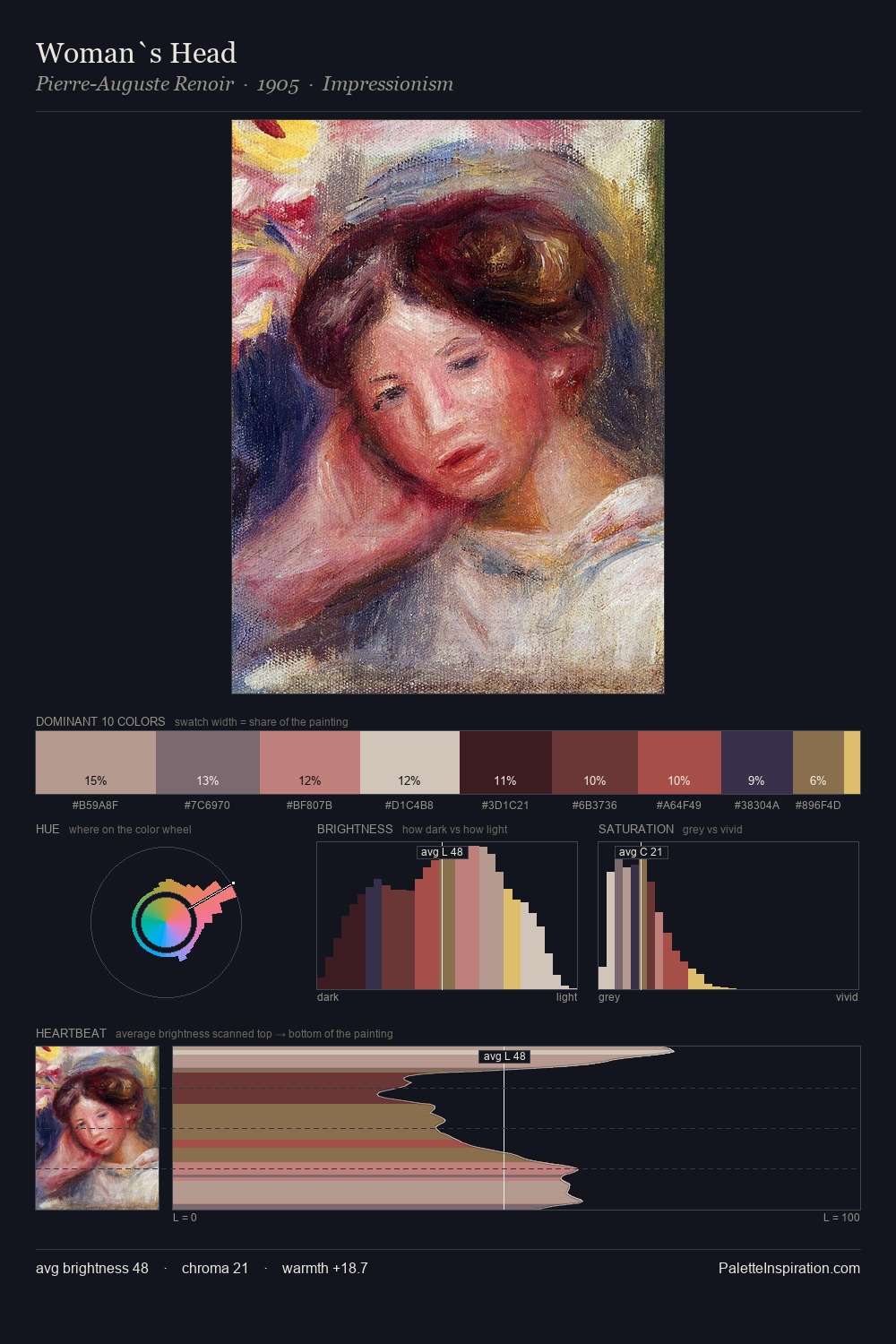Click the 'HUE' section heading
Viewport: 896px width, 1344px height.
47,829
